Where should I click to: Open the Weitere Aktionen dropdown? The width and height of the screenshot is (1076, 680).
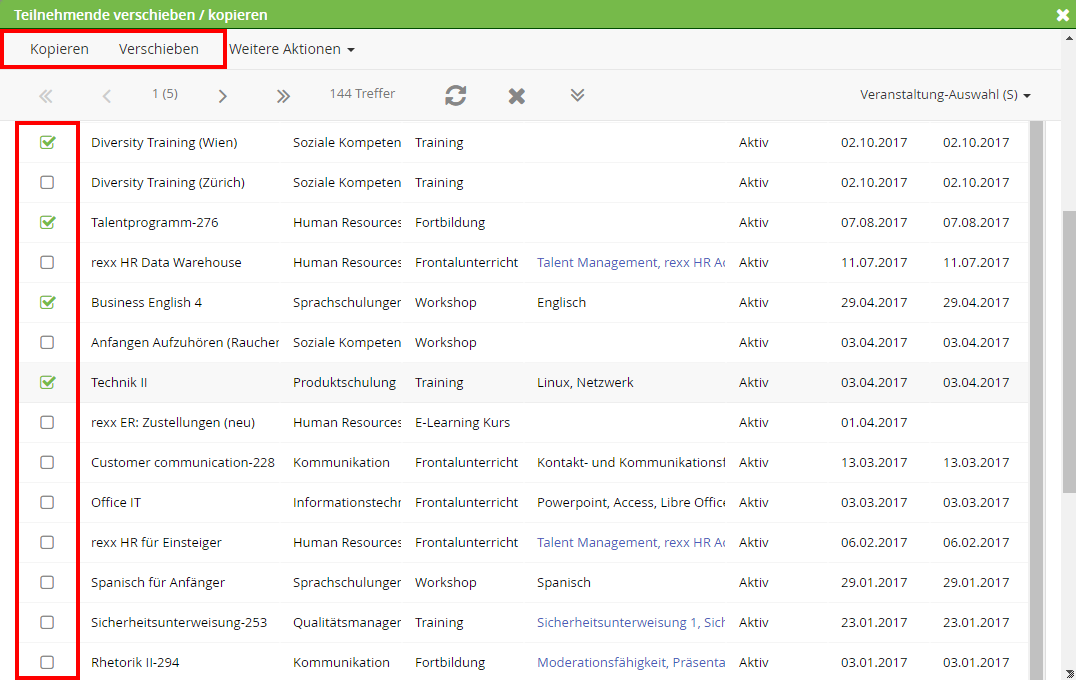(292, 49)
